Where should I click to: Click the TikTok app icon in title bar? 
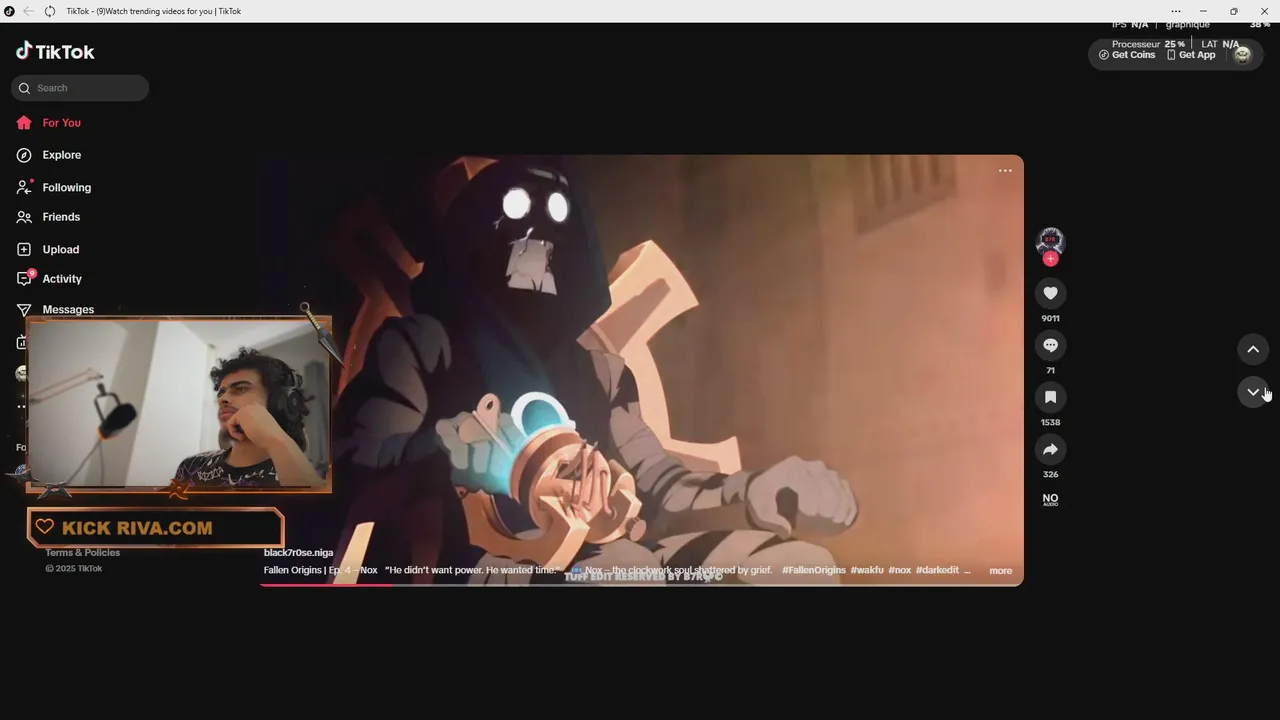[9, 11]
